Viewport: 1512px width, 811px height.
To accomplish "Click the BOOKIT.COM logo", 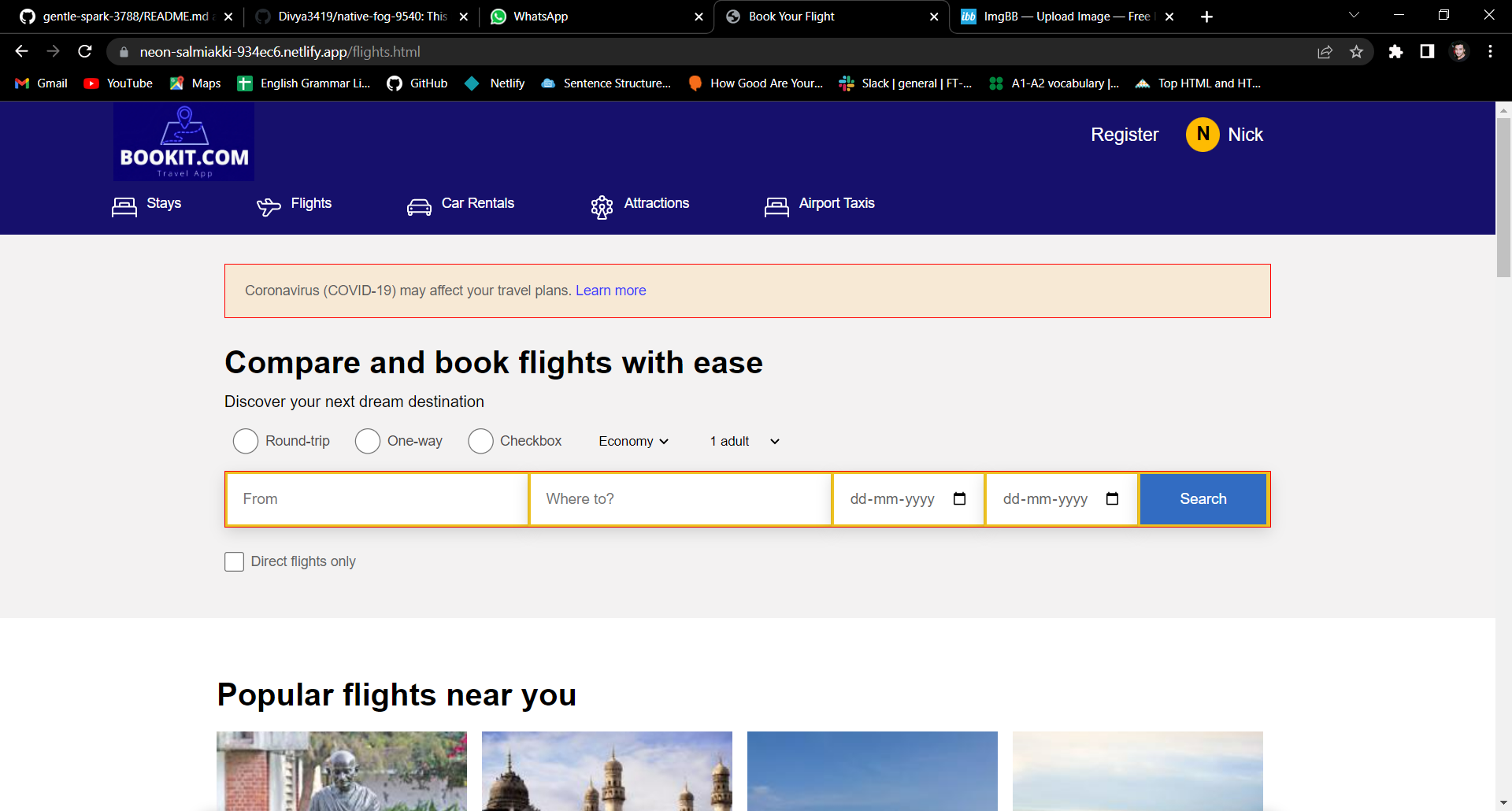I will pyautogui.click(x=183, y=142).
